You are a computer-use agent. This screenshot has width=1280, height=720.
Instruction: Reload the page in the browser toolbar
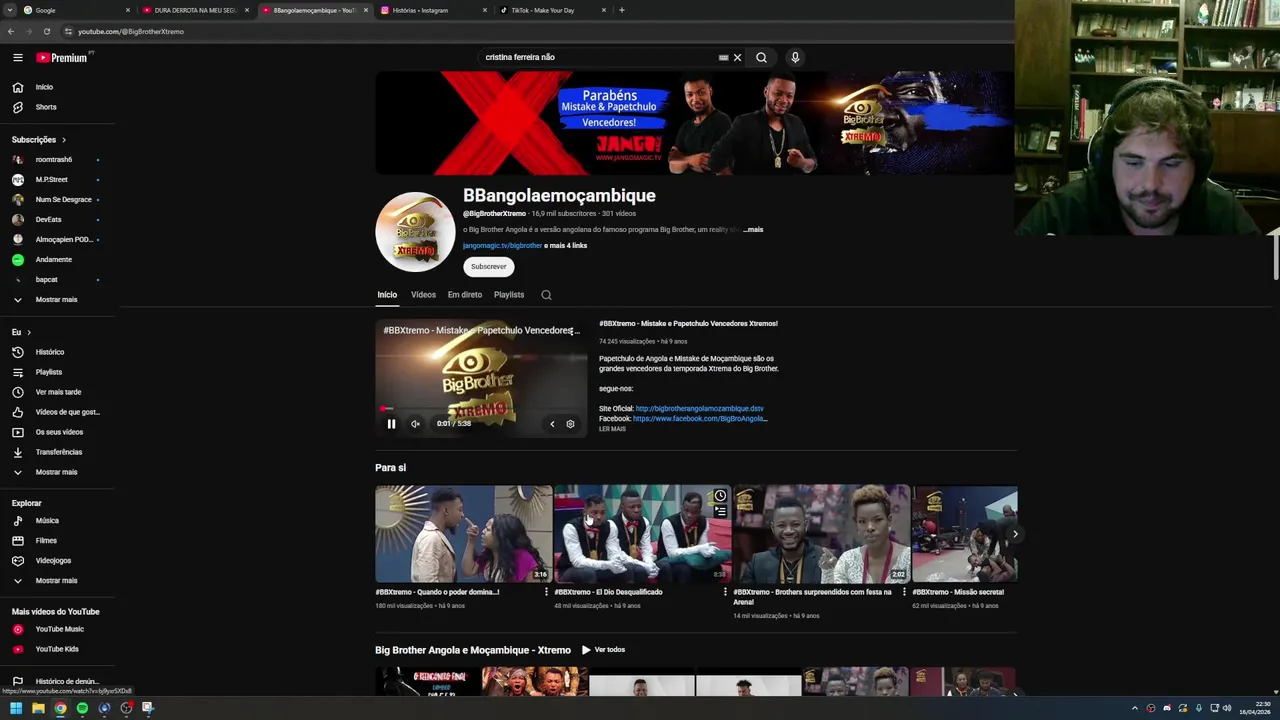[x=46, y=32]
